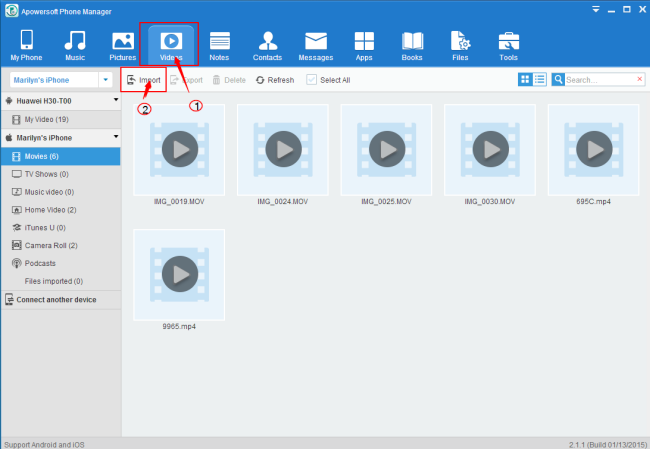The image size is (650, 449).
Task: Open the My Phone section
Action: point(27,45)
